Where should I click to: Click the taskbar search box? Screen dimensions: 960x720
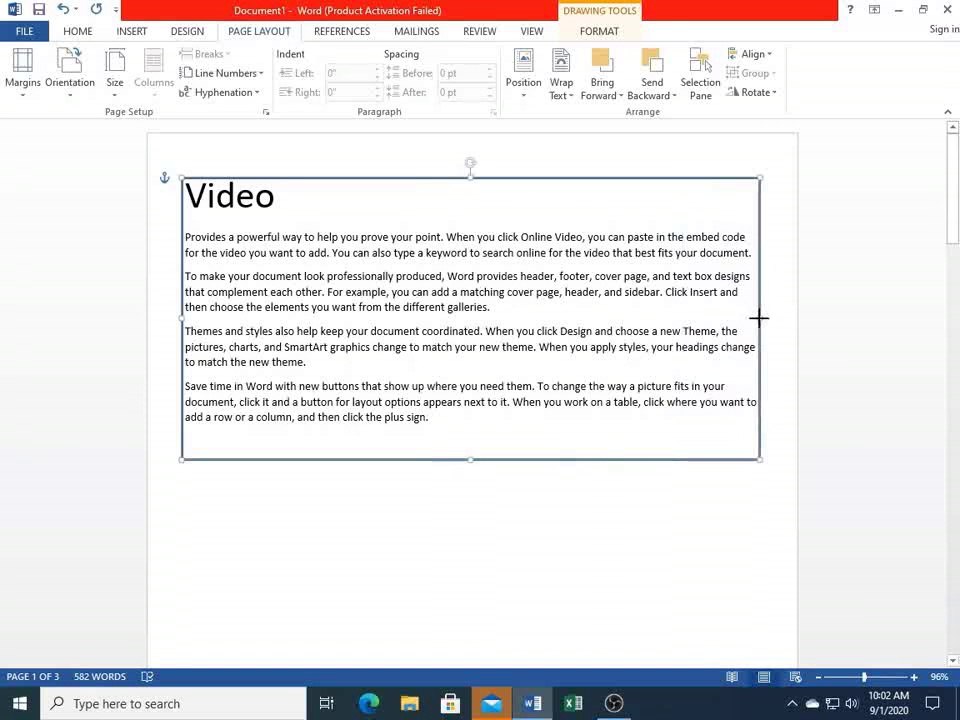[x=173, y=703]
